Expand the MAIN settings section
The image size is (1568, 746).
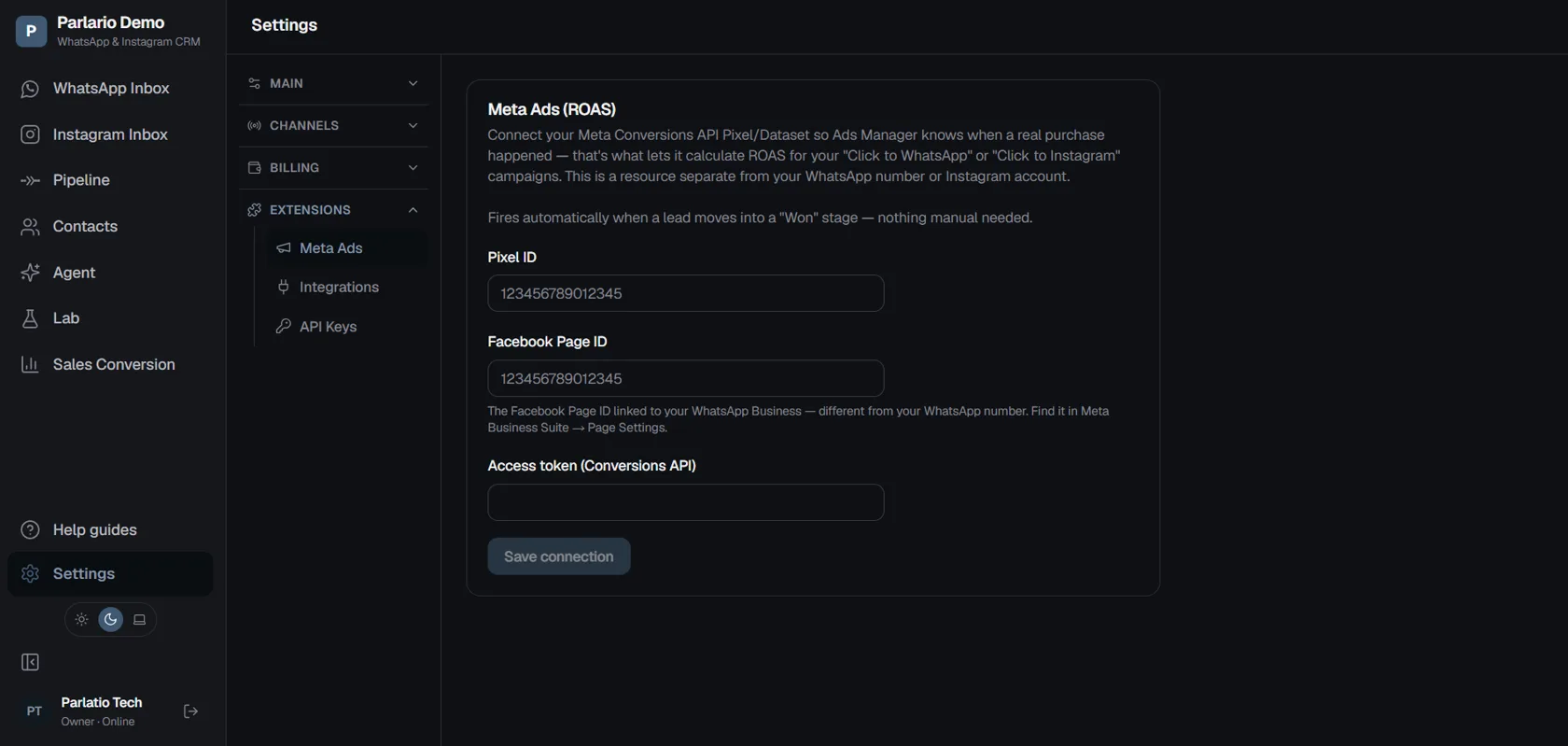[333, 83]
